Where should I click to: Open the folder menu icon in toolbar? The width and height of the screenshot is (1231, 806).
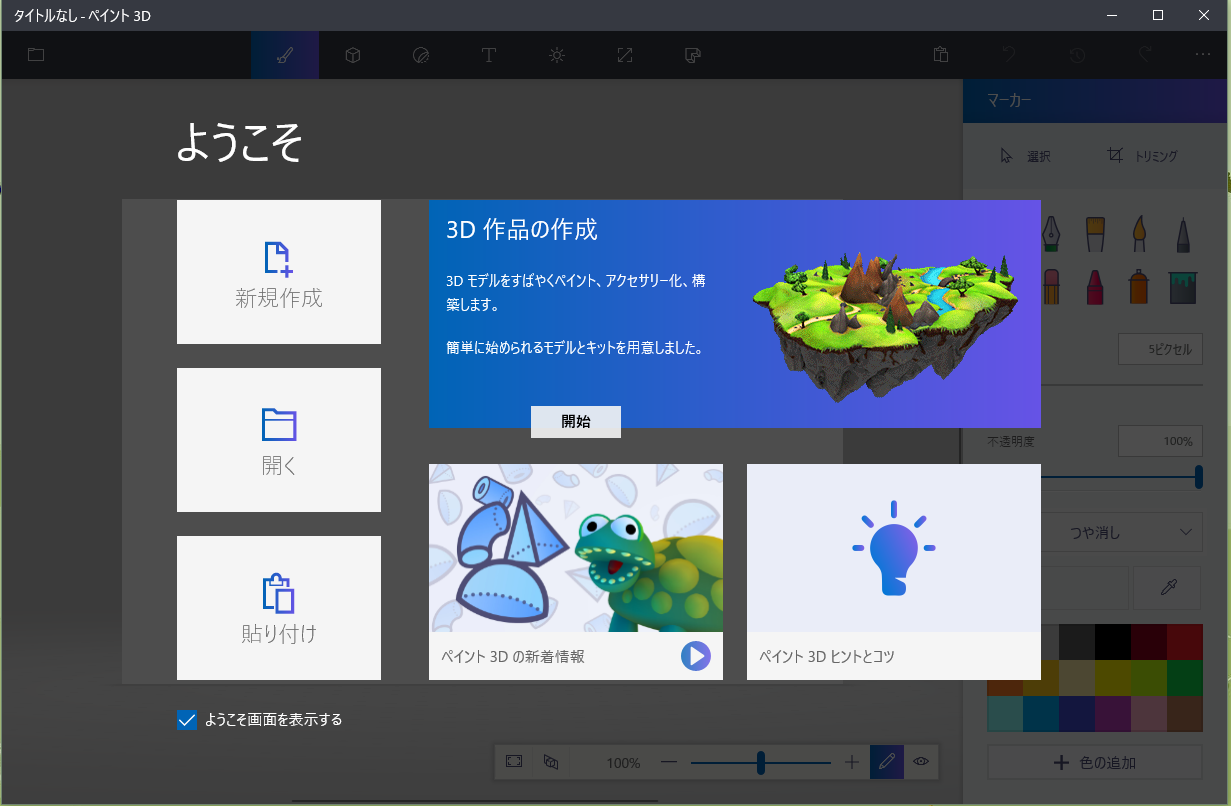[x=36, y=55]
